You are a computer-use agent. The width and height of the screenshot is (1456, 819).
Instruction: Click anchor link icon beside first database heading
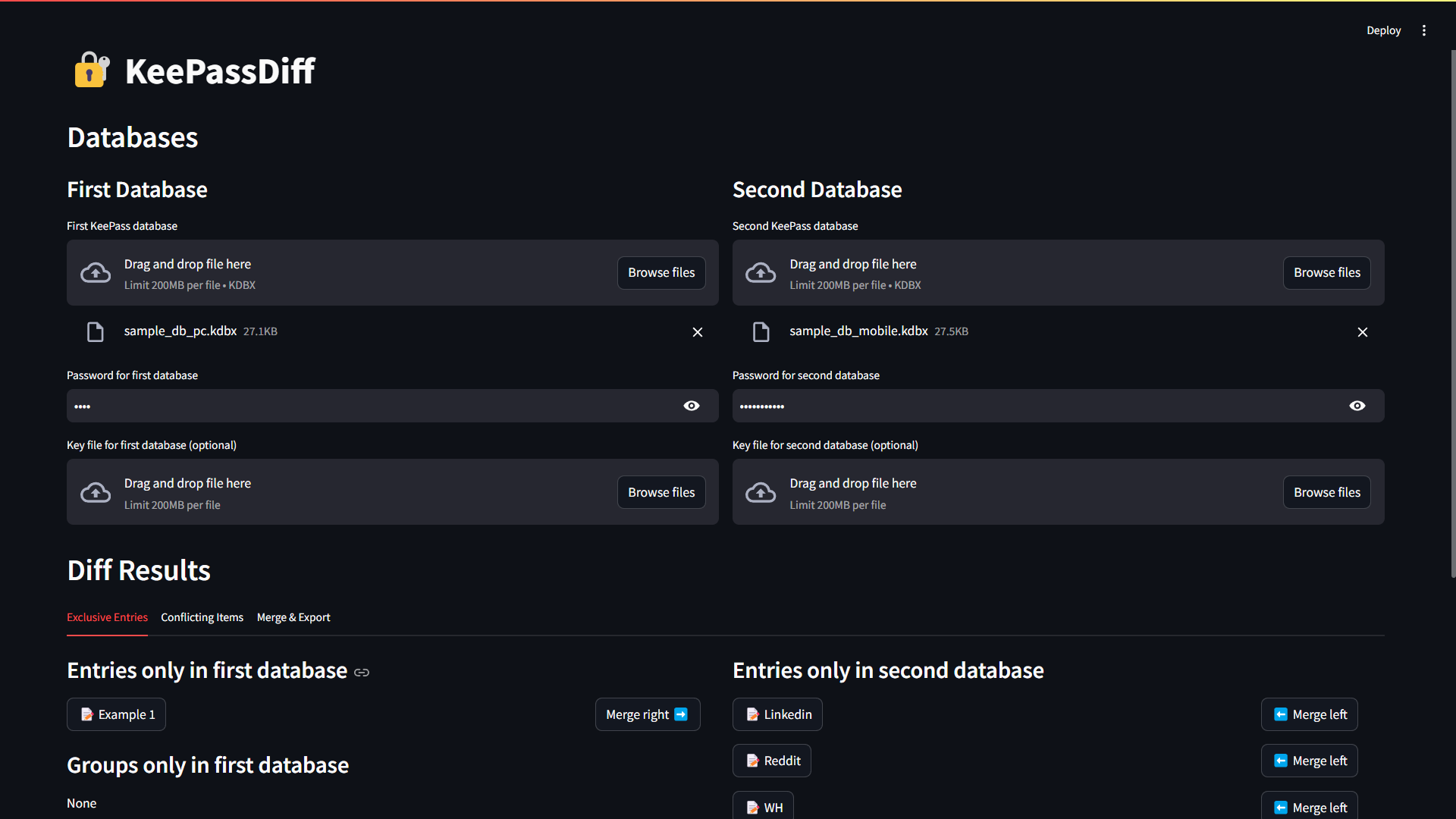(362, 673)
